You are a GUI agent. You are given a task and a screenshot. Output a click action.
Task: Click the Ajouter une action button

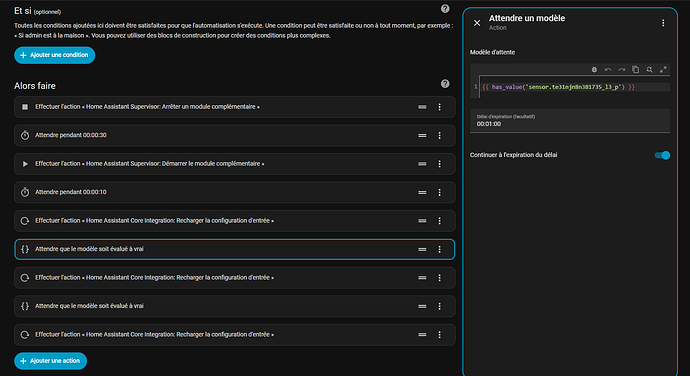(51, 361)
